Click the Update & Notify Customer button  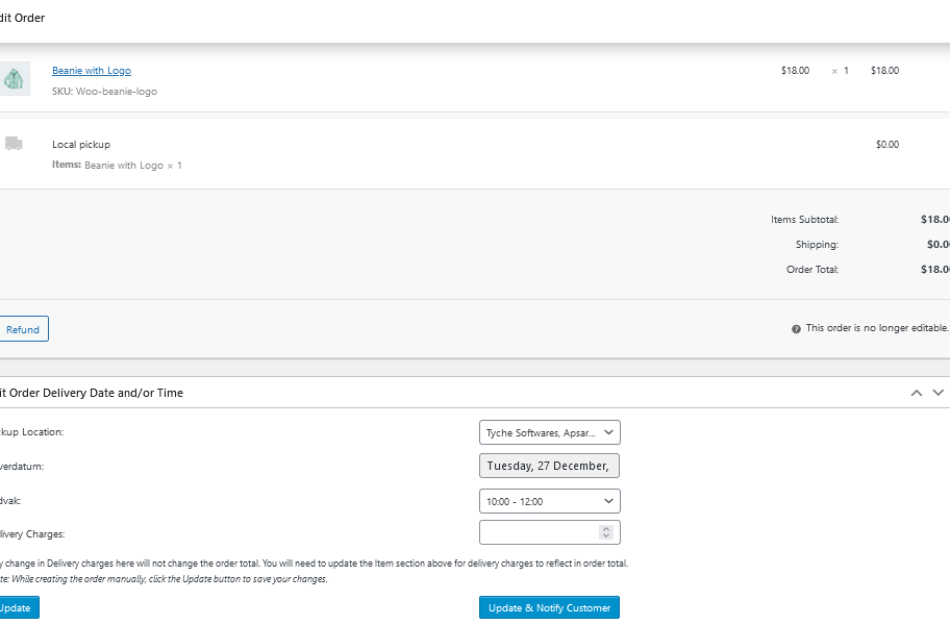[x=548, y=607]
